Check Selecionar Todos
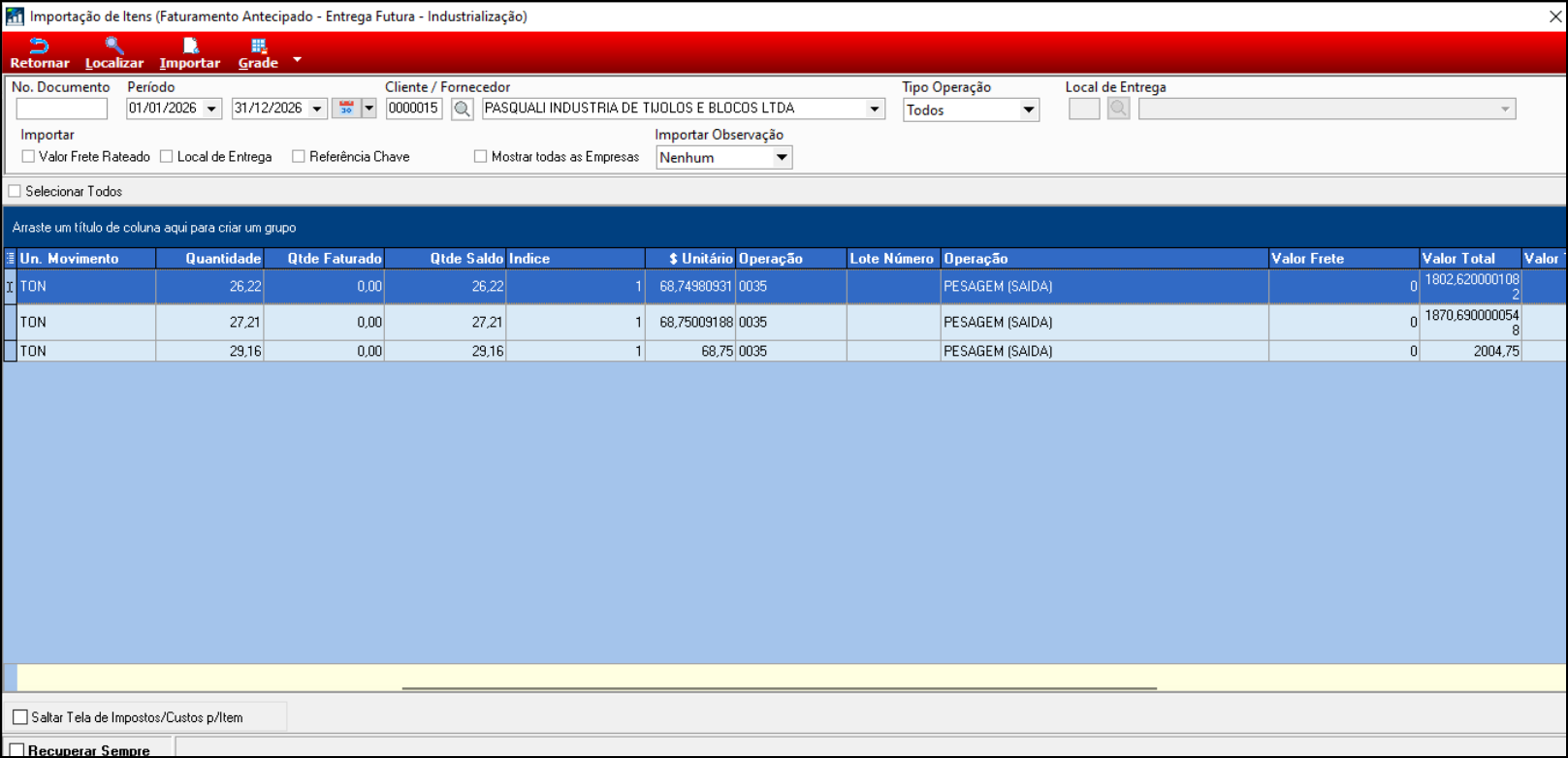Screen dimensions: 1568x758 click(x=15, y=191)
